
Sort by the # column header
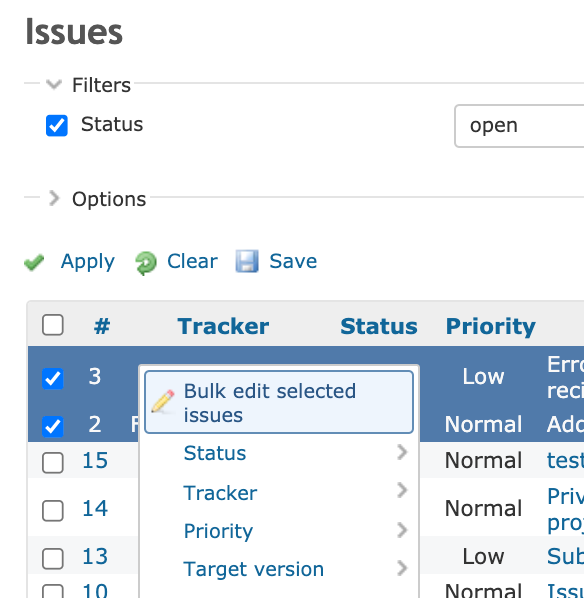pyautogui.click(x=102, y=326)
